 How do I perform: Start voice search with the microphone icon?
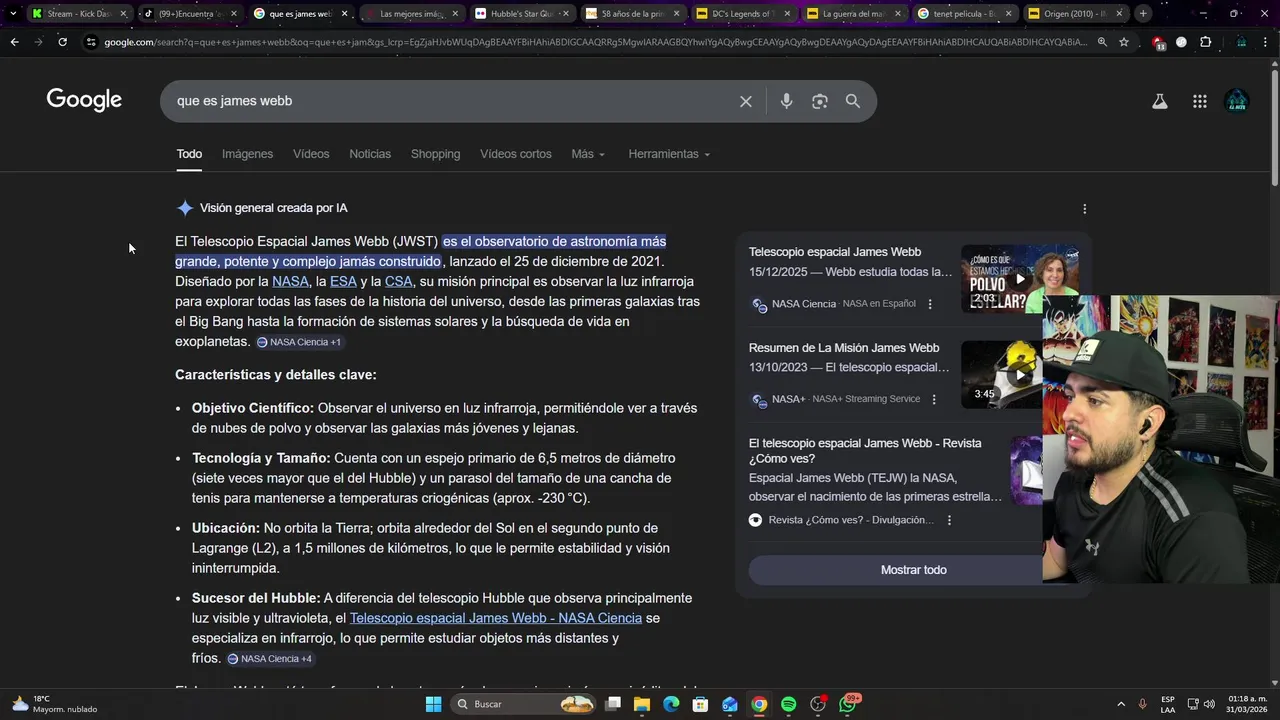pyautogui.click(x=786, y=101)
